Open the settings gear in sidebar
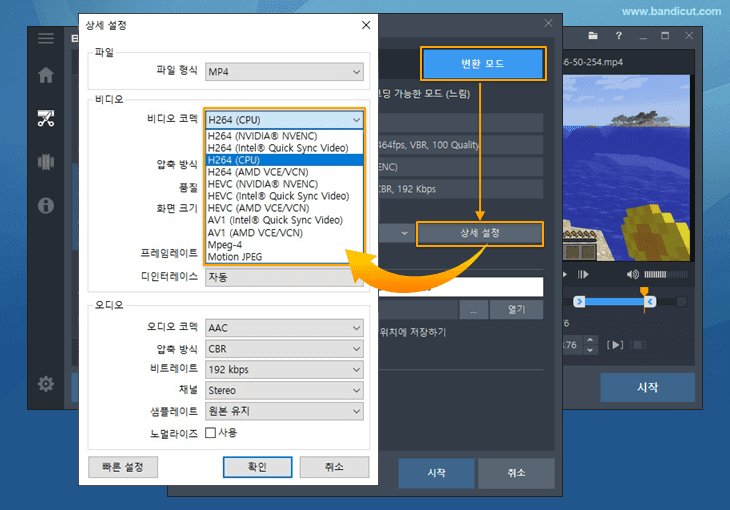The width and height of the screenshot is (730, 510). click(46, 384)
